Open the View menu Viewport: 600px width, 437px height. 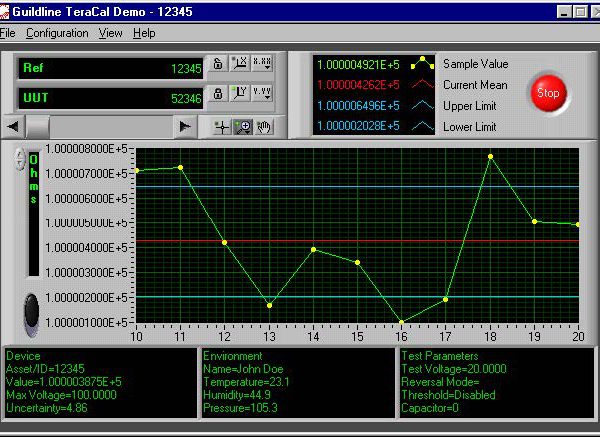(x=111, y=33)
